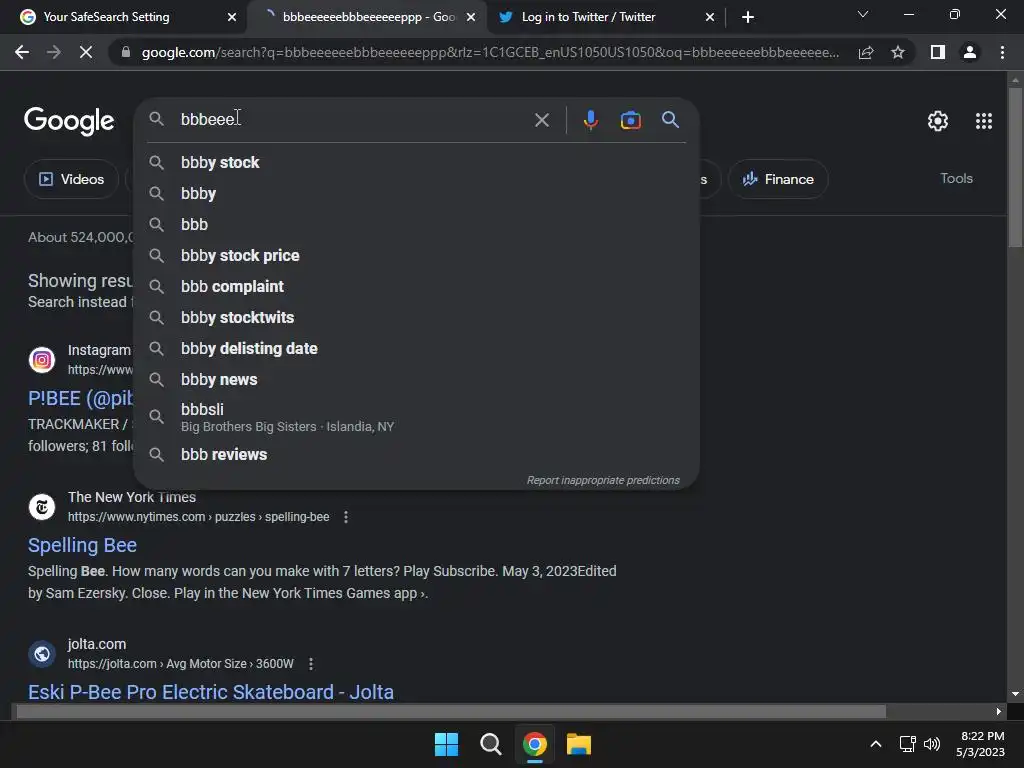This screenshot has height=768, width=1024.
Task: Click Report inappropriate predictions link
Action: click(x=603, y=480)
